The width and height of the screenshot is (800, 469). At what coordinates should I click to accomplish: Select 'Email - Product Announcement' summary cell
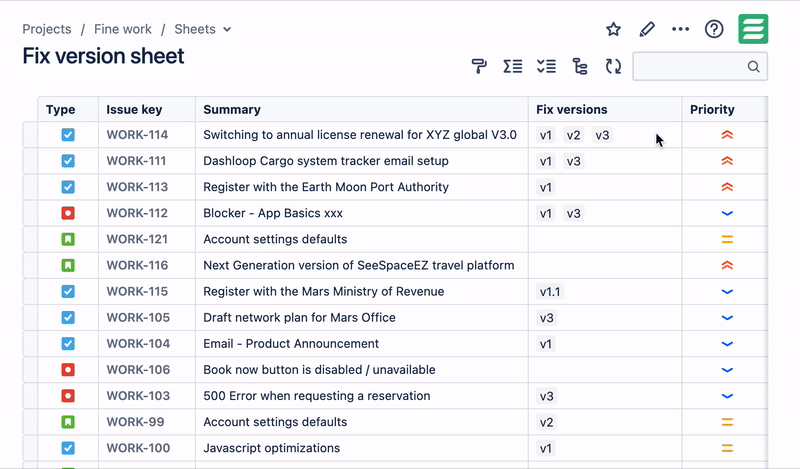coord(362,343)
